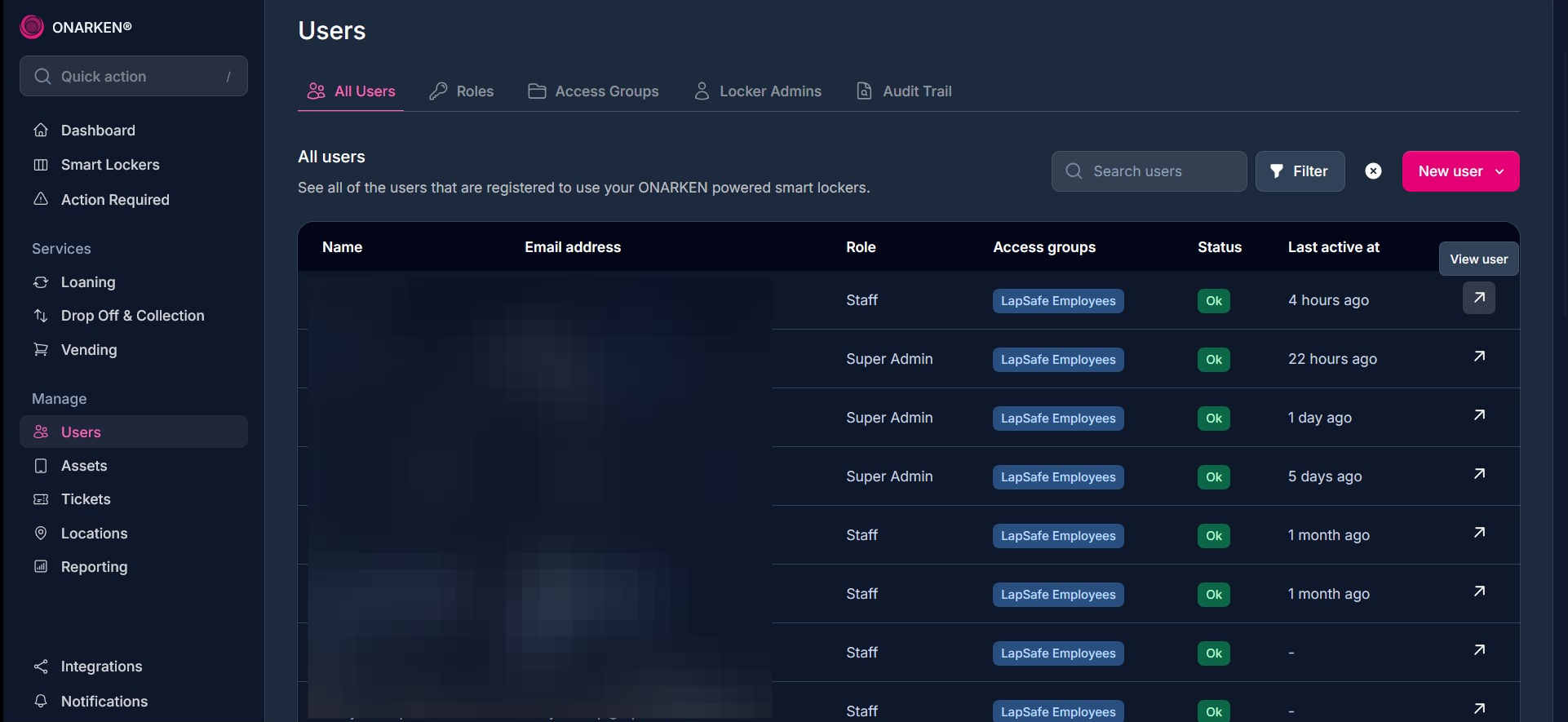Click the Access groups column header
Screen dimensions: 1568x722
pyautogui.click(x=1044, y=247)
